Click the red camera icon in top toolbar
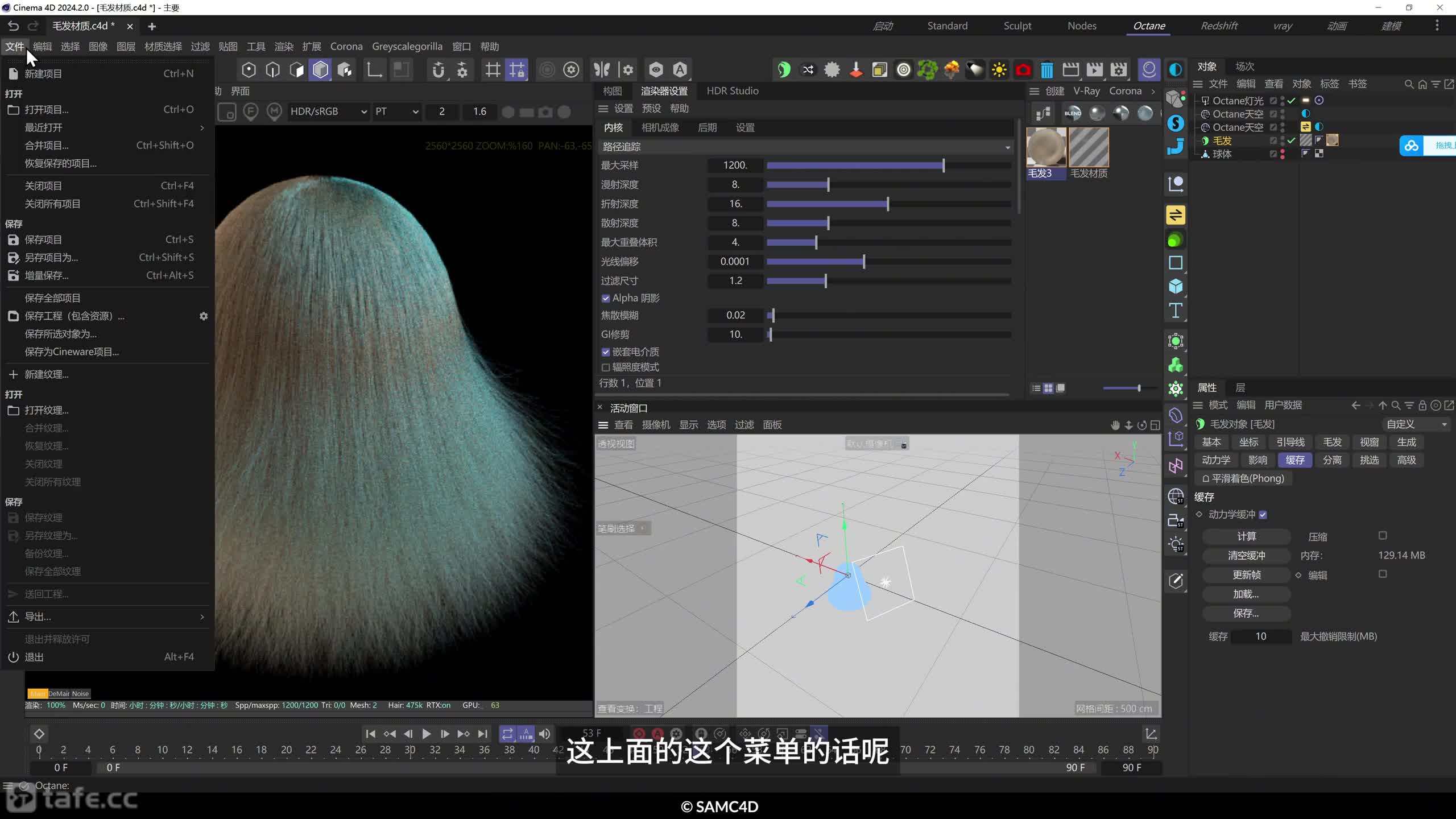This screenshot has height=819, width=1456. [x=1023, y=69]
